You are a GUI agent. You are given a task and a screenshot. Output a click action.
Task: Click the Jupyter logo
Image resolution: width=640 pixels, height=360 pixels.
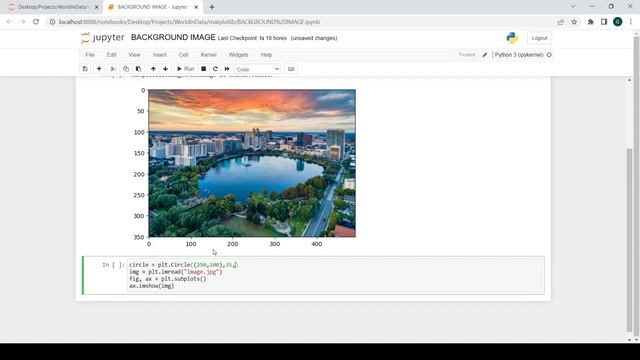[x=103, y=38]
